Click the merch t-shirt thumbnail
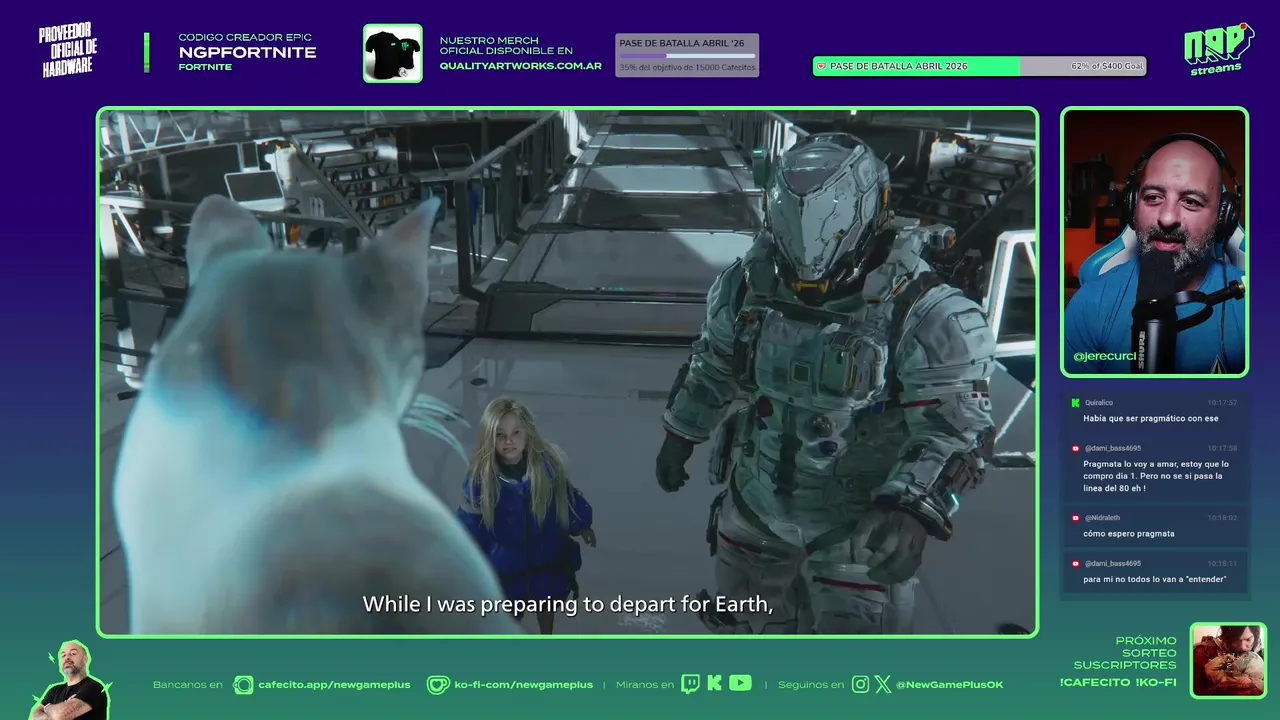The image size is (1280, 720). (x=392, y=53)
